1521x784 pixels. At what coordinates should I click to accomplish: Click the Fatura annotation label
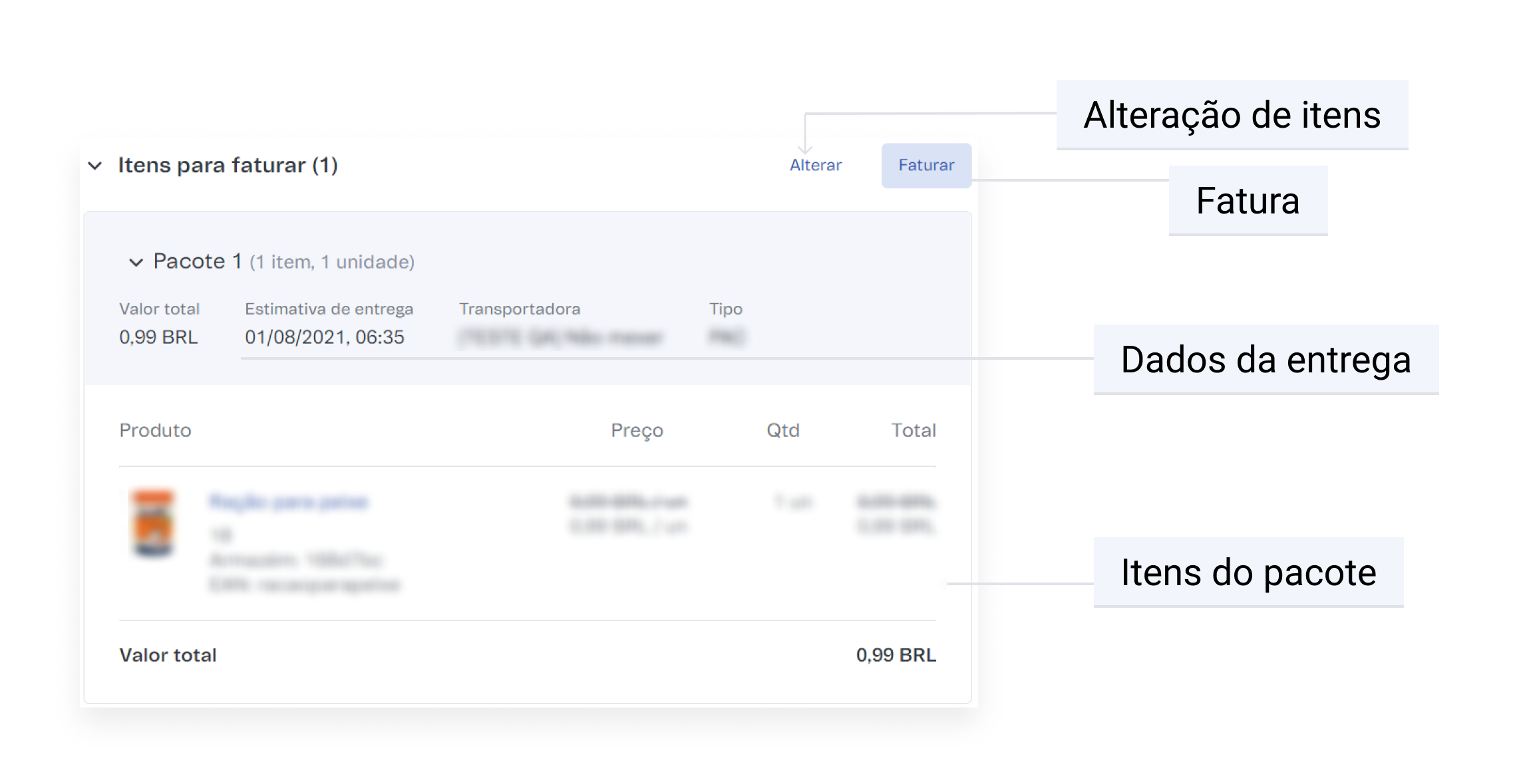[1248, 201]
